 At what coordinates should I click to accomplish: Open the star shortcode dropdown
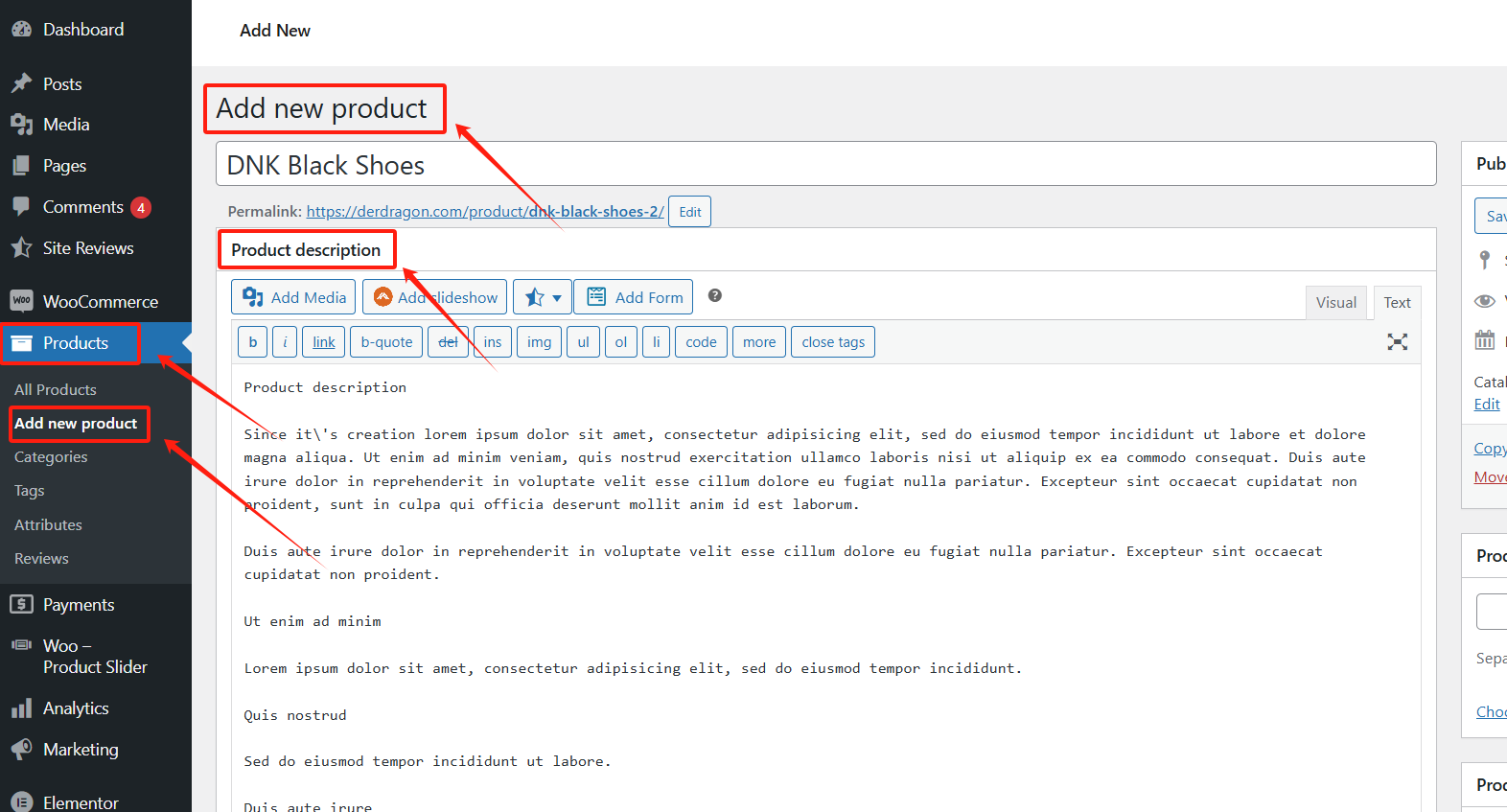543,297
